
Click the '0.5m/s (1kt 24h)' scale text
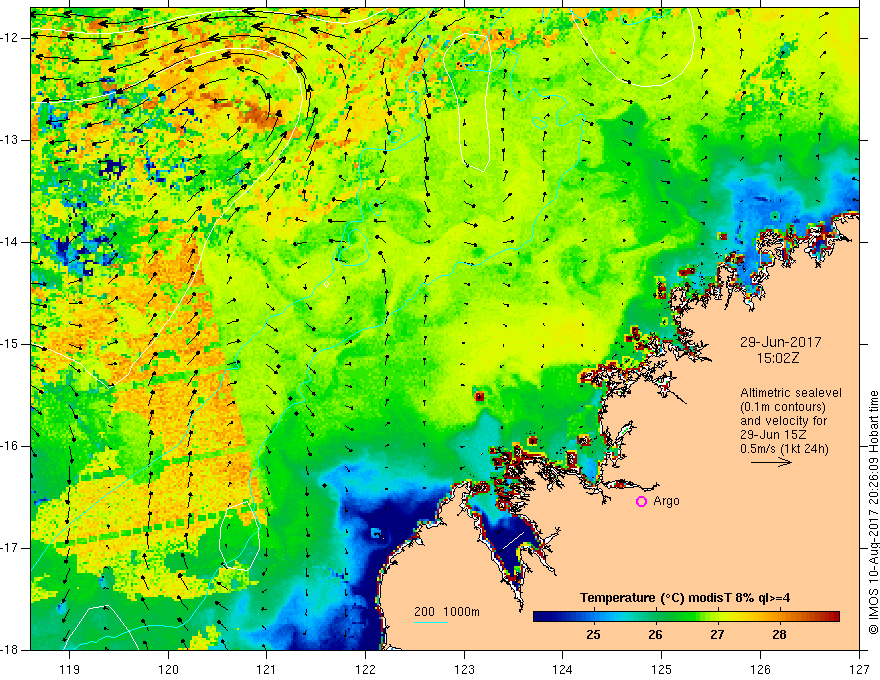pos(784,449)
